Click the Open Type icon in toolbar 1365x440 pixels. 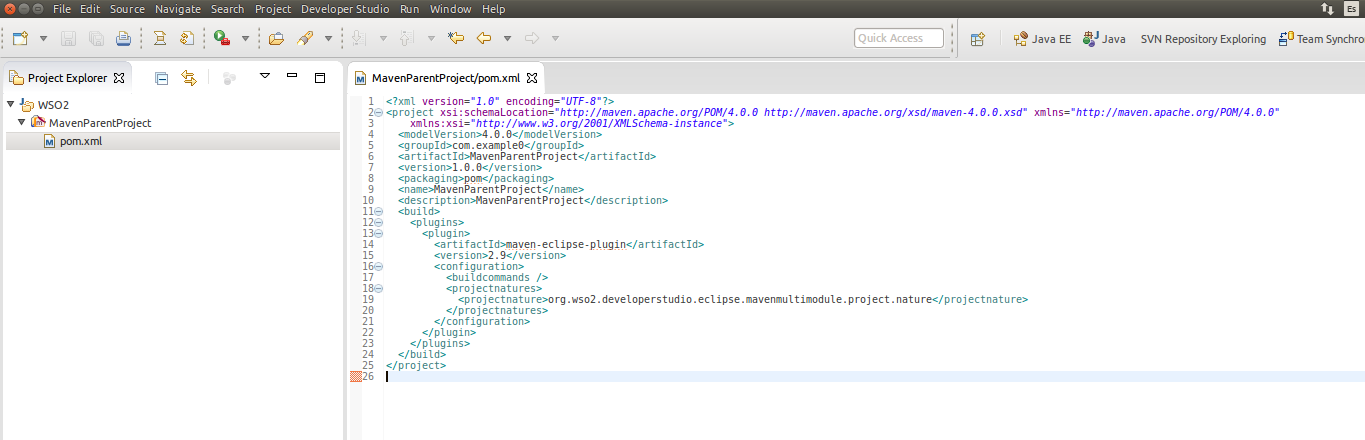[277, 39]
